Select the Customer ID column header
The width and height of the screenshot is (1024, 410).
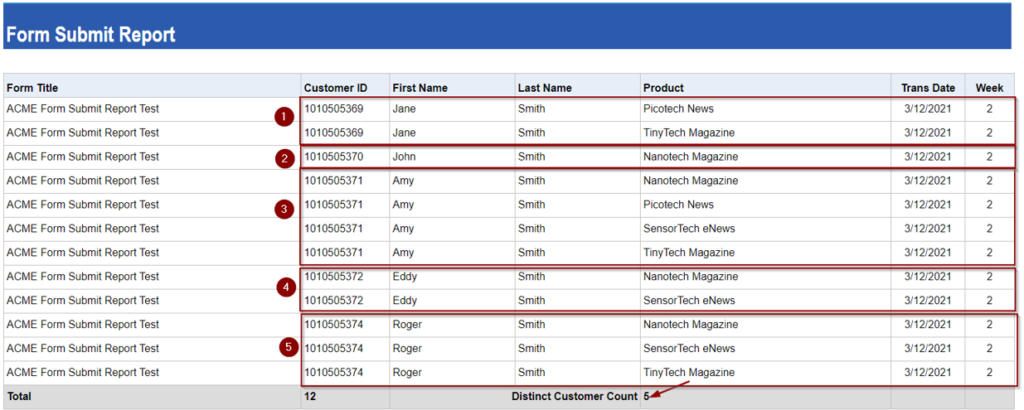336,88
